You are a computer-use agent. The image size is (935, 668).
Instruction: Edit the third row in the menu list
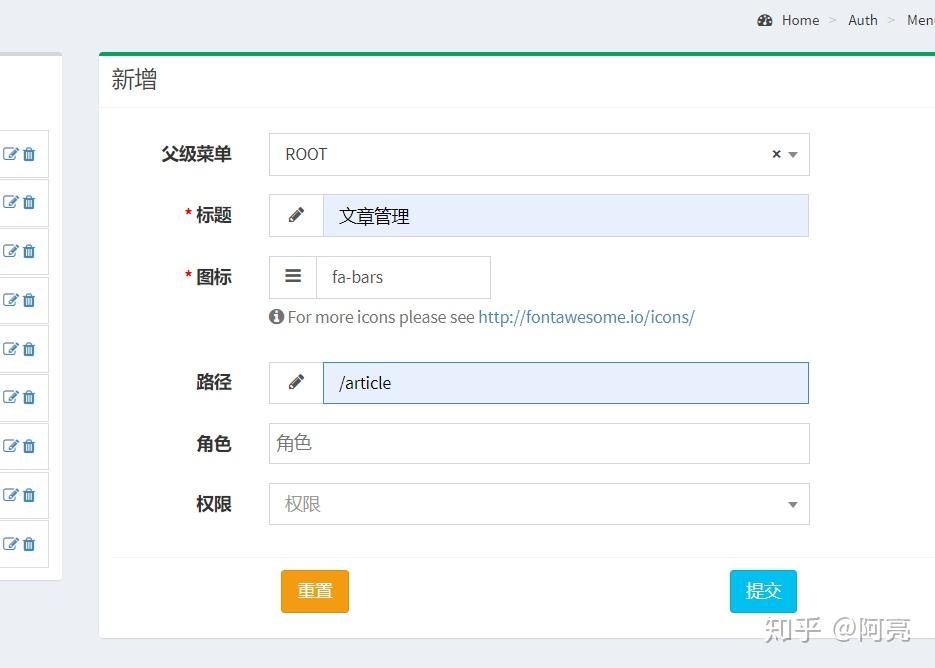(x=11, y=251)
